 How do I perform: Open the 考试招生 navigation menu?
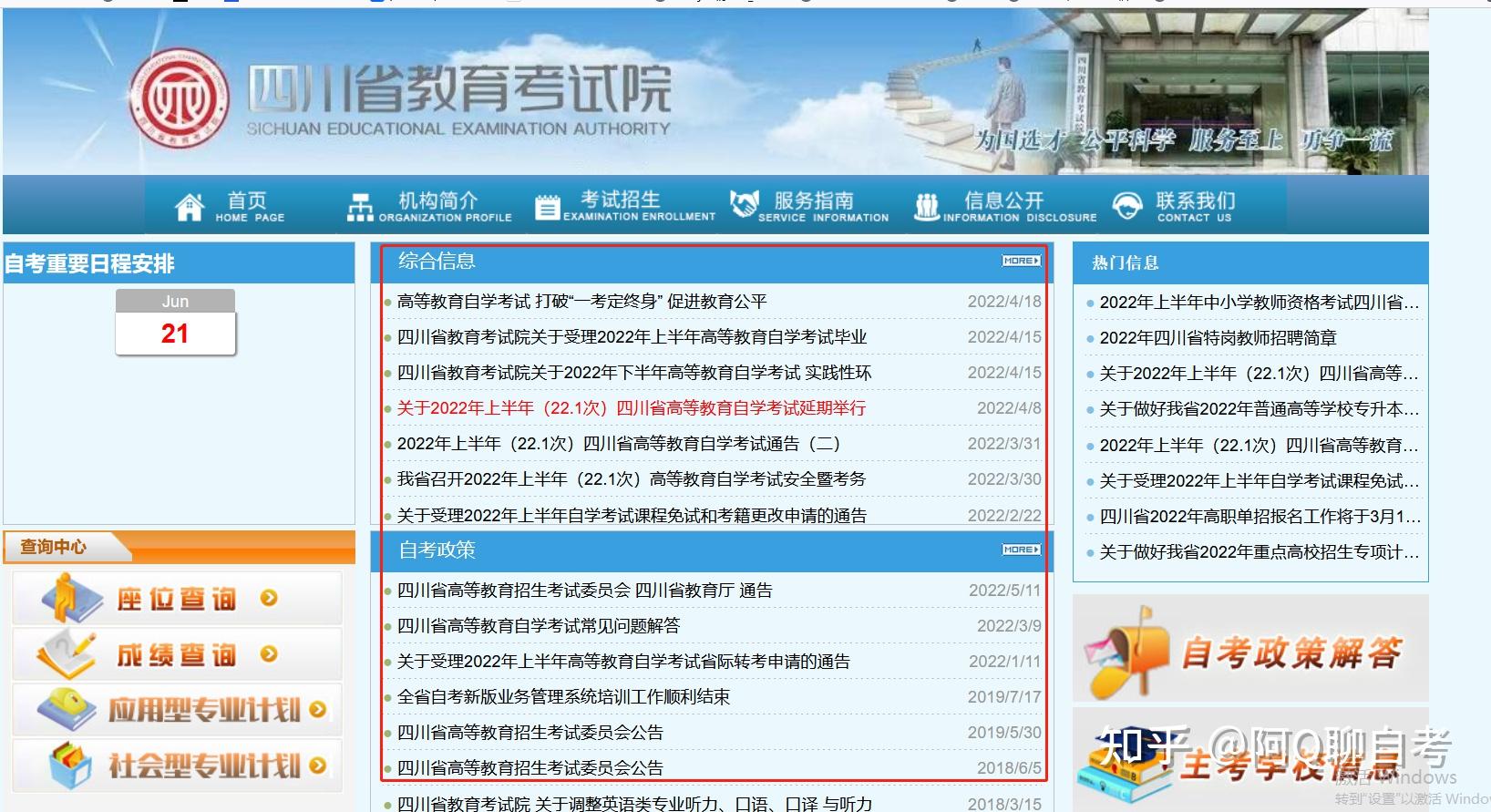click(x=625, y=207)
